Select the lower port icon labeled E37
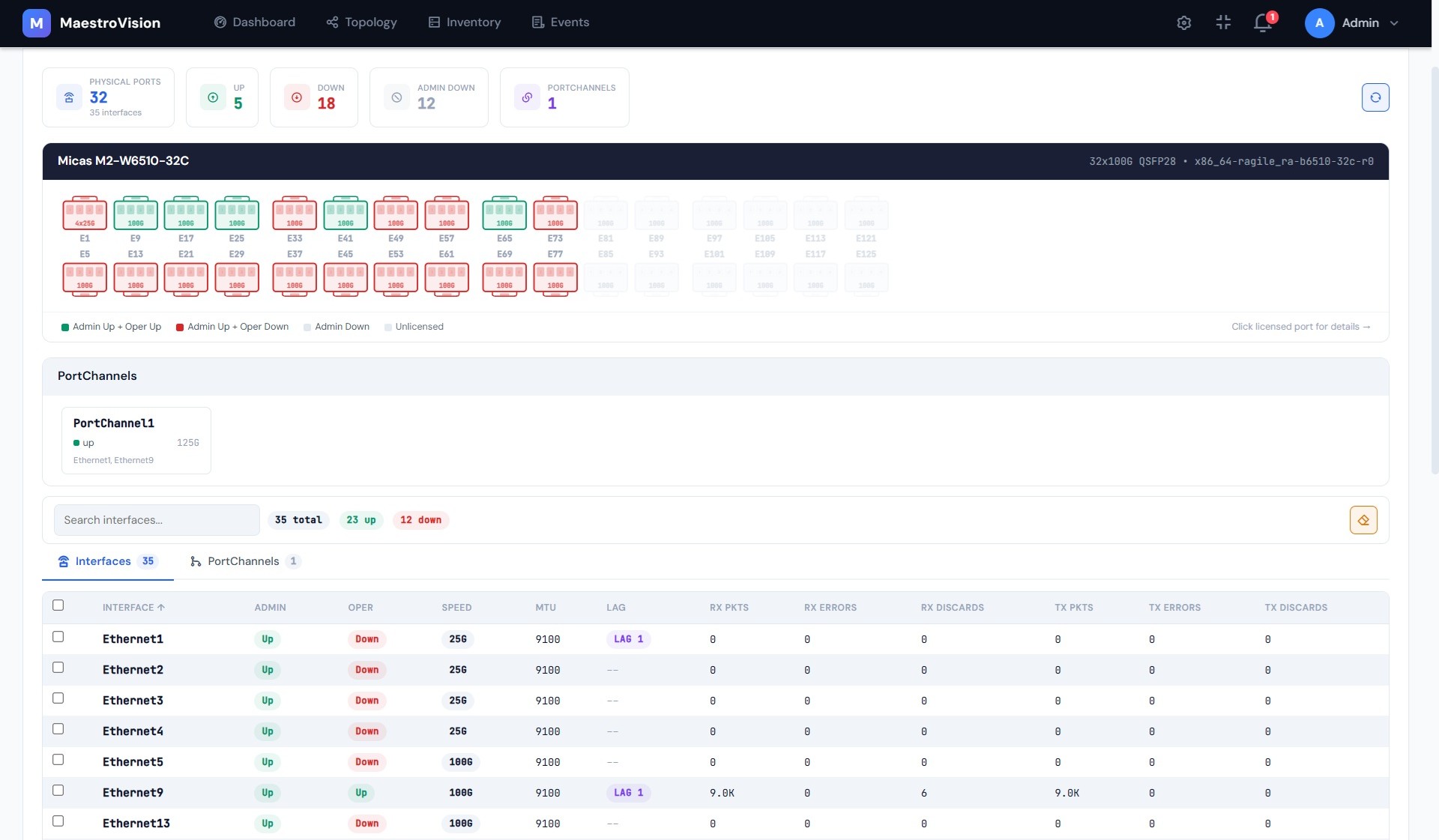 295,280
